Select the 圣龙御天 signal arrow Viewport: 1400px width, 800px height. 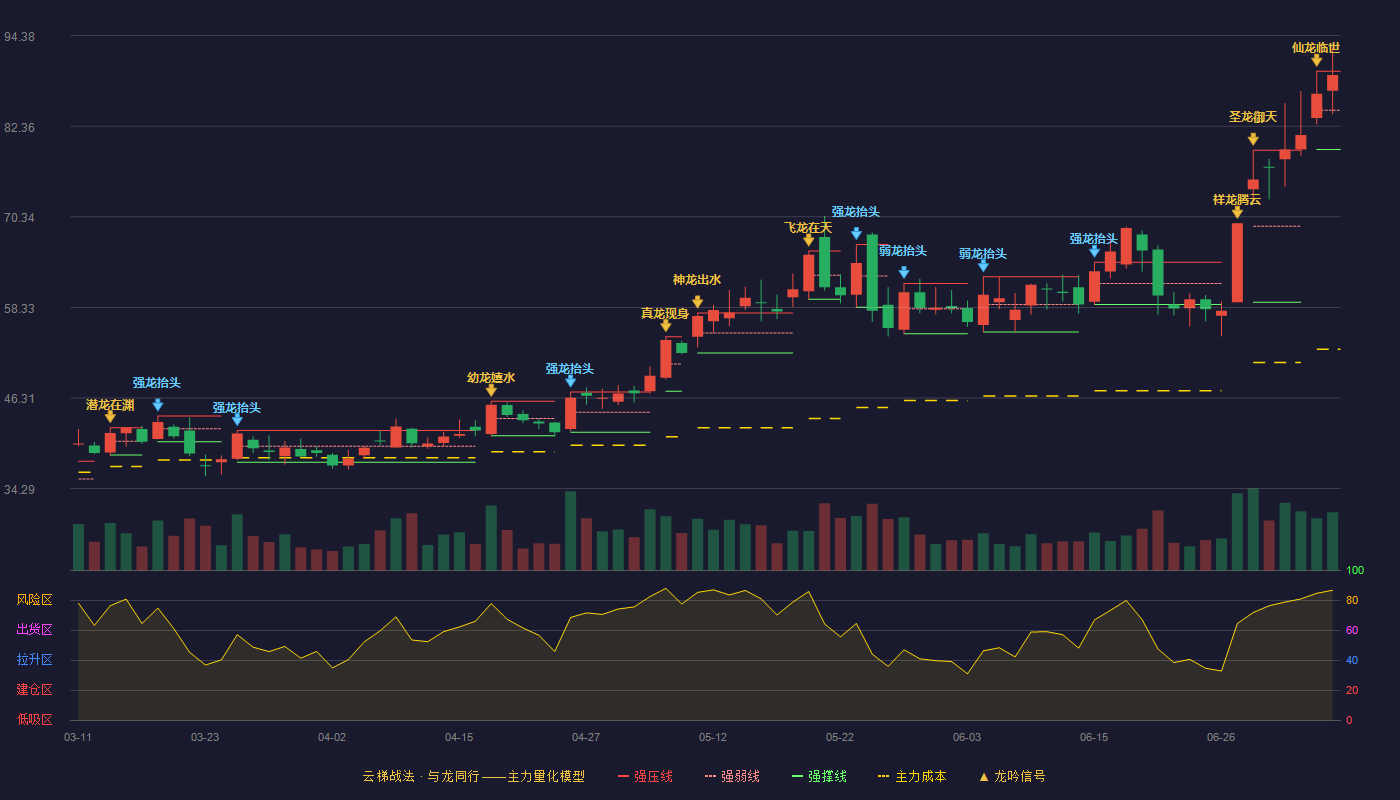tap(1253, 140)
